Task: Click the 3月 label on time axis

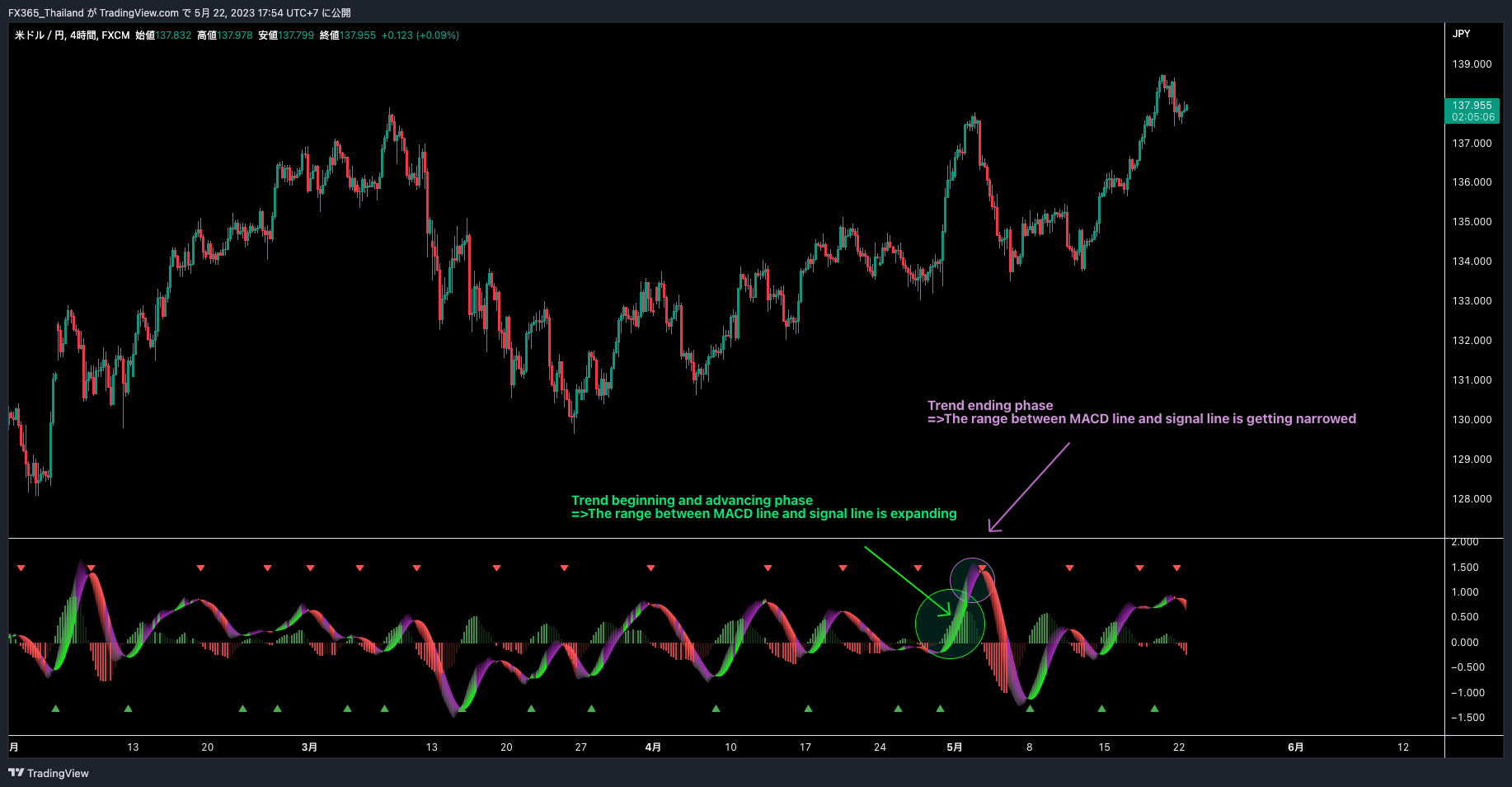Action: point(309,747)
